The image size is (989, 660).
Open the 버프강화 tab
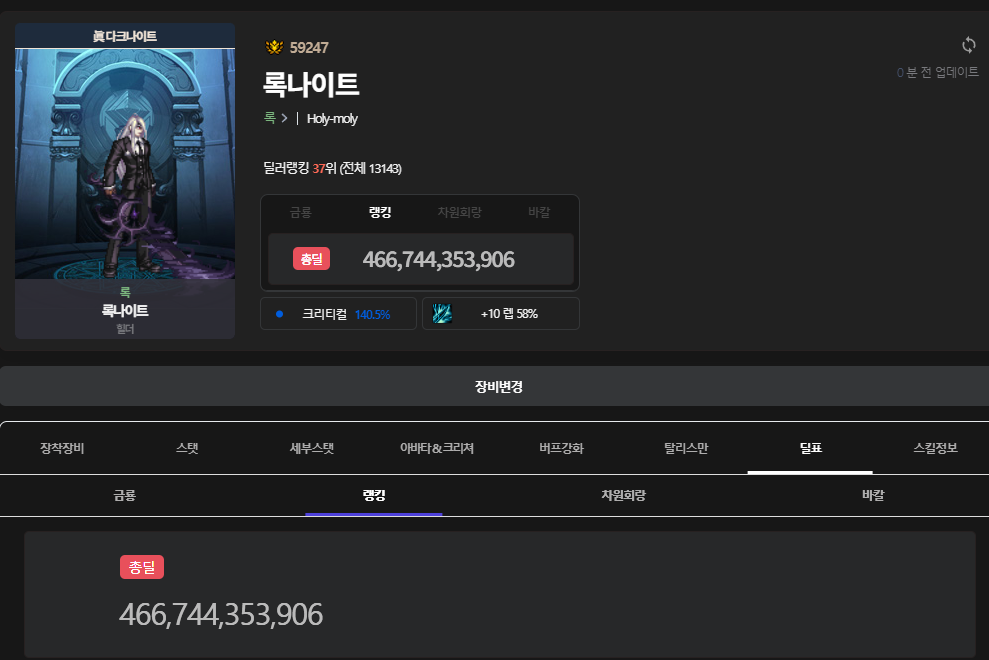pyautogui.click(x=561, y=448)
